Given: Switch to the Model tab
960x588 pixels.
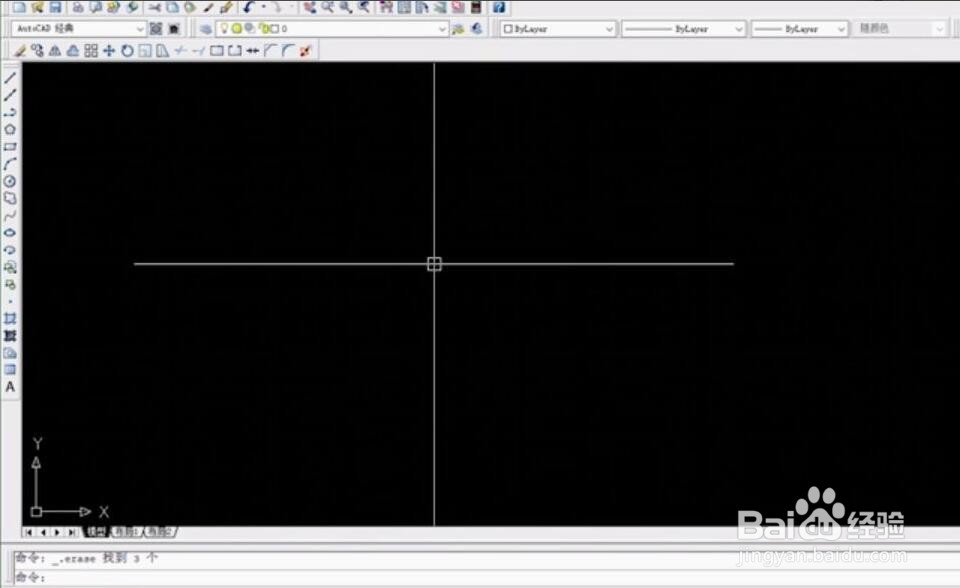Looking at the screenshot, I should coord(96,532).
